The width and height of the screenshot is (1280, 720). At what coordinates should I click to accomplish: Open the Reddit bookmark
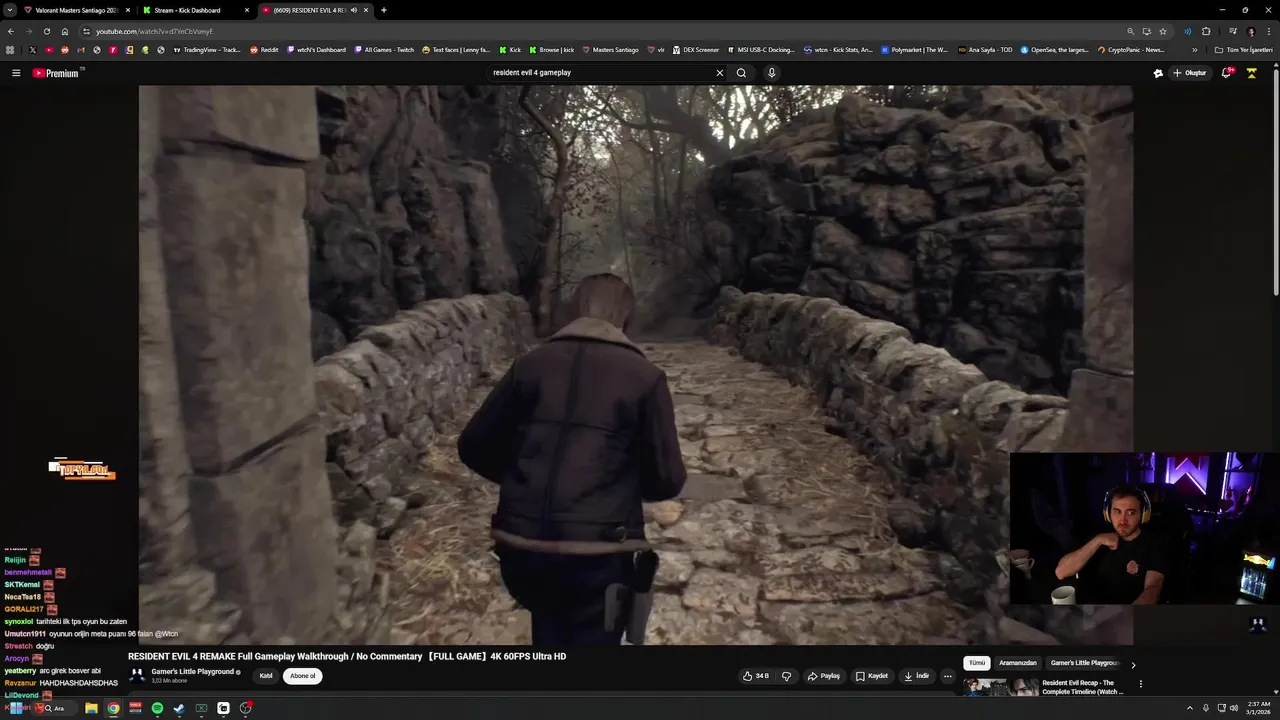click(x=264, y=49)
